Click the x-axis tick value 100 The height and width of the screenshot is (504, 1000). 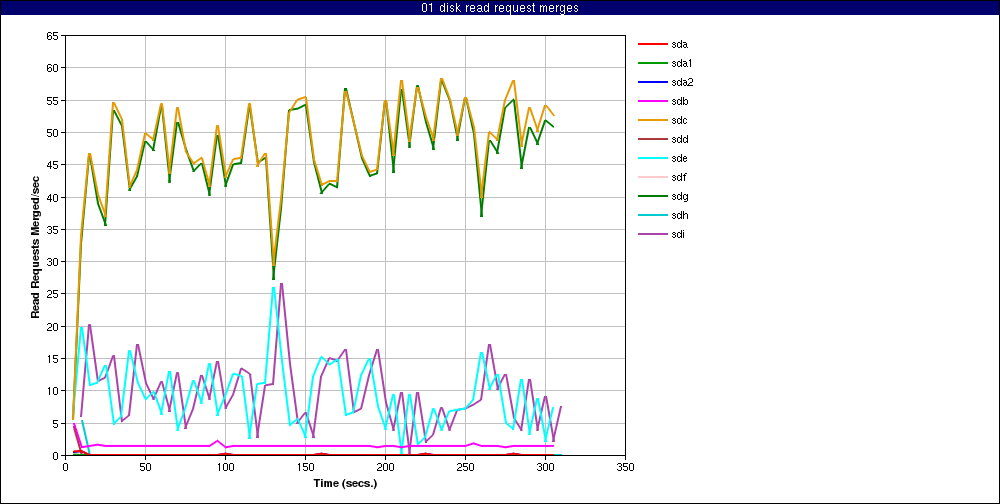[225, 466]
